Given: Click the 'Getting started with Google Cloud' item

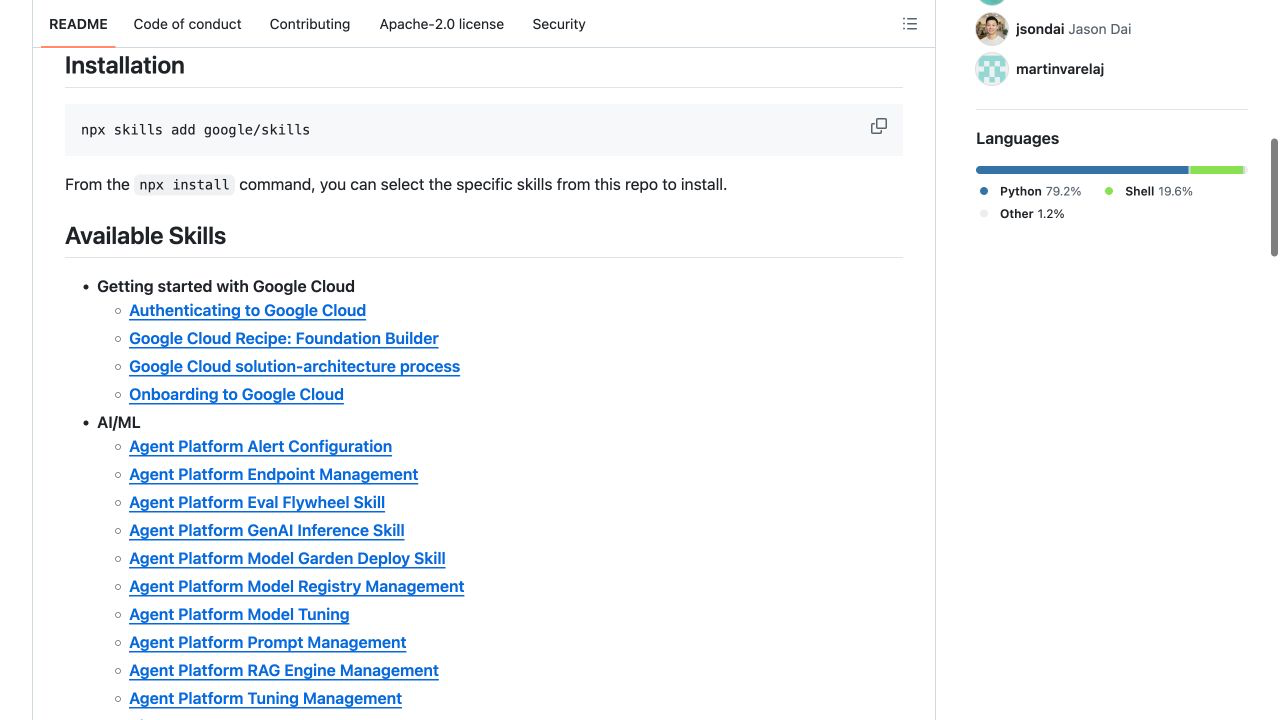Looking at the screenshot, I should pyautogui.click(x=226, y=286).
